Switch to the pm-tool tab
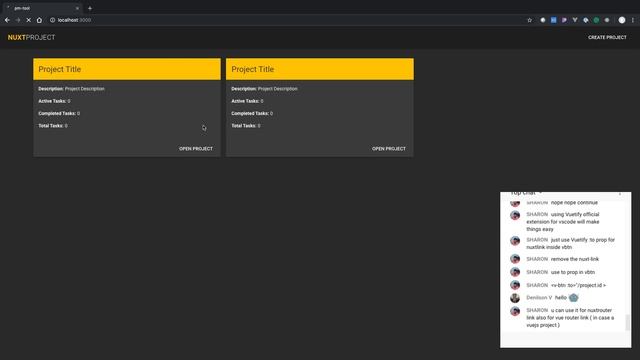 [x=42, y=8]
